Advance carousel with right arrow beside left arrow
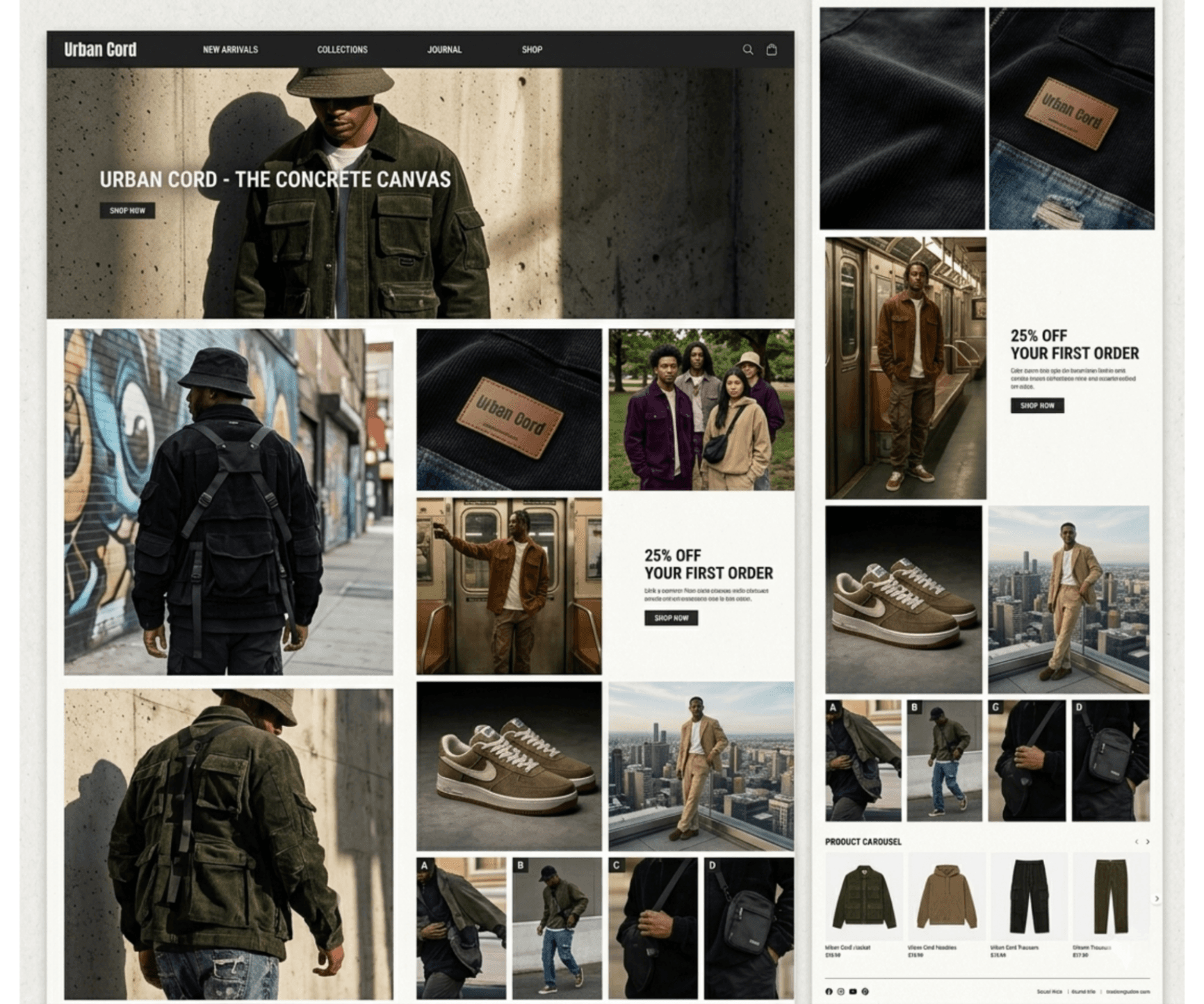 pyautogui.click(x=1148, y=841)
